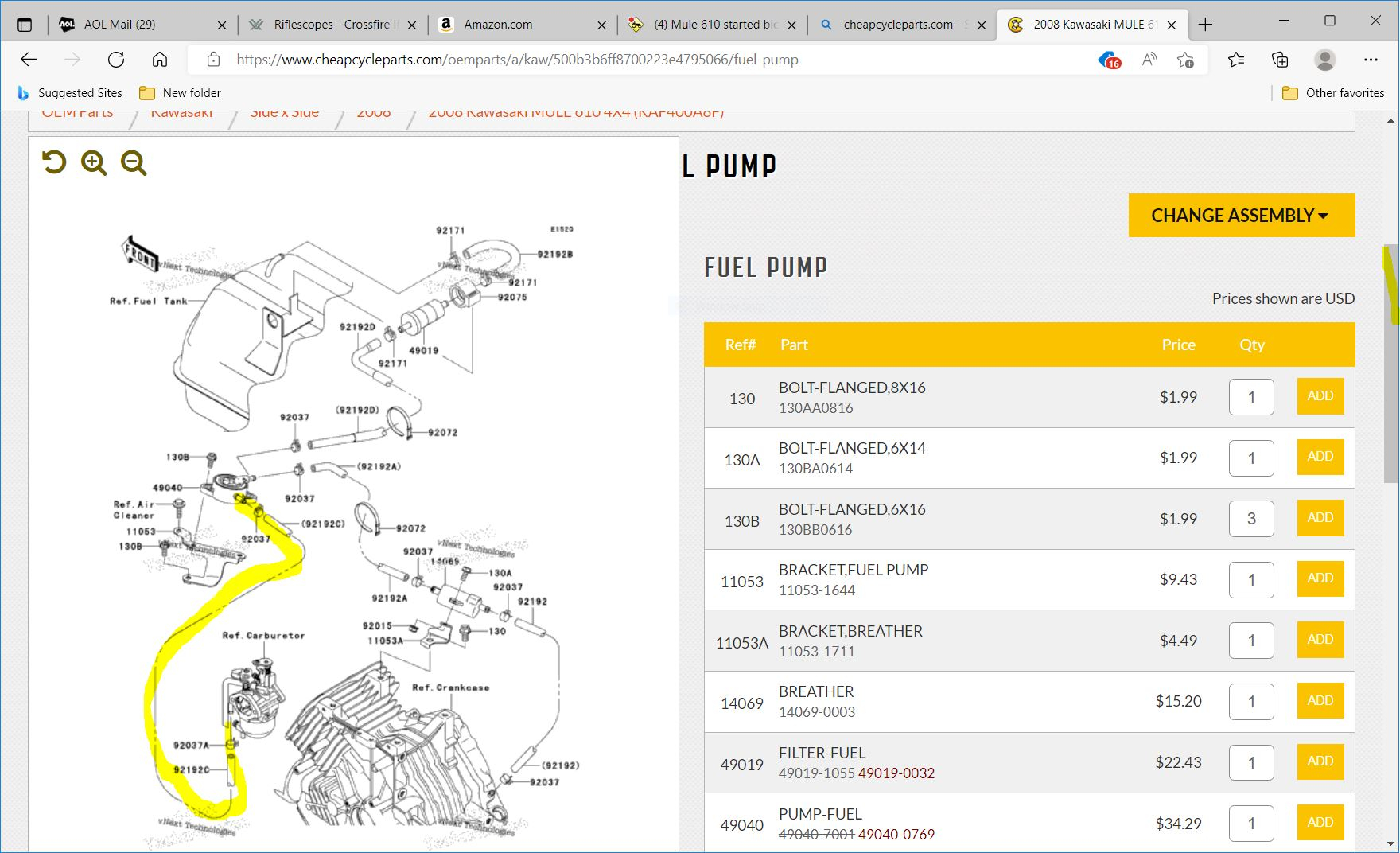Select the 2008 Kawasaki MULE tab
Viewport: 1400px width, 853px height.
[1091, 25]
